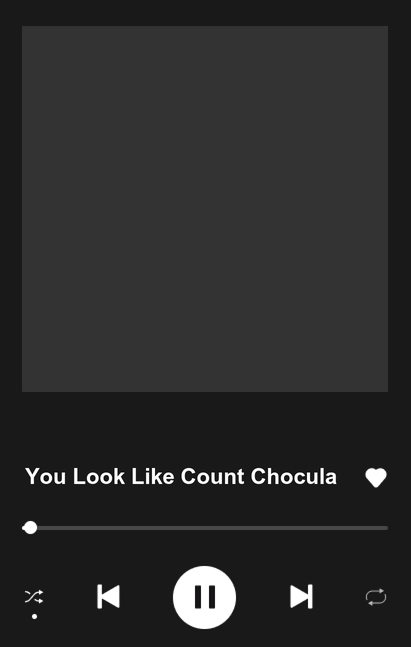Click the skip-back icon left of pause
The image size is (411, 647).
[x=109, y=596]
